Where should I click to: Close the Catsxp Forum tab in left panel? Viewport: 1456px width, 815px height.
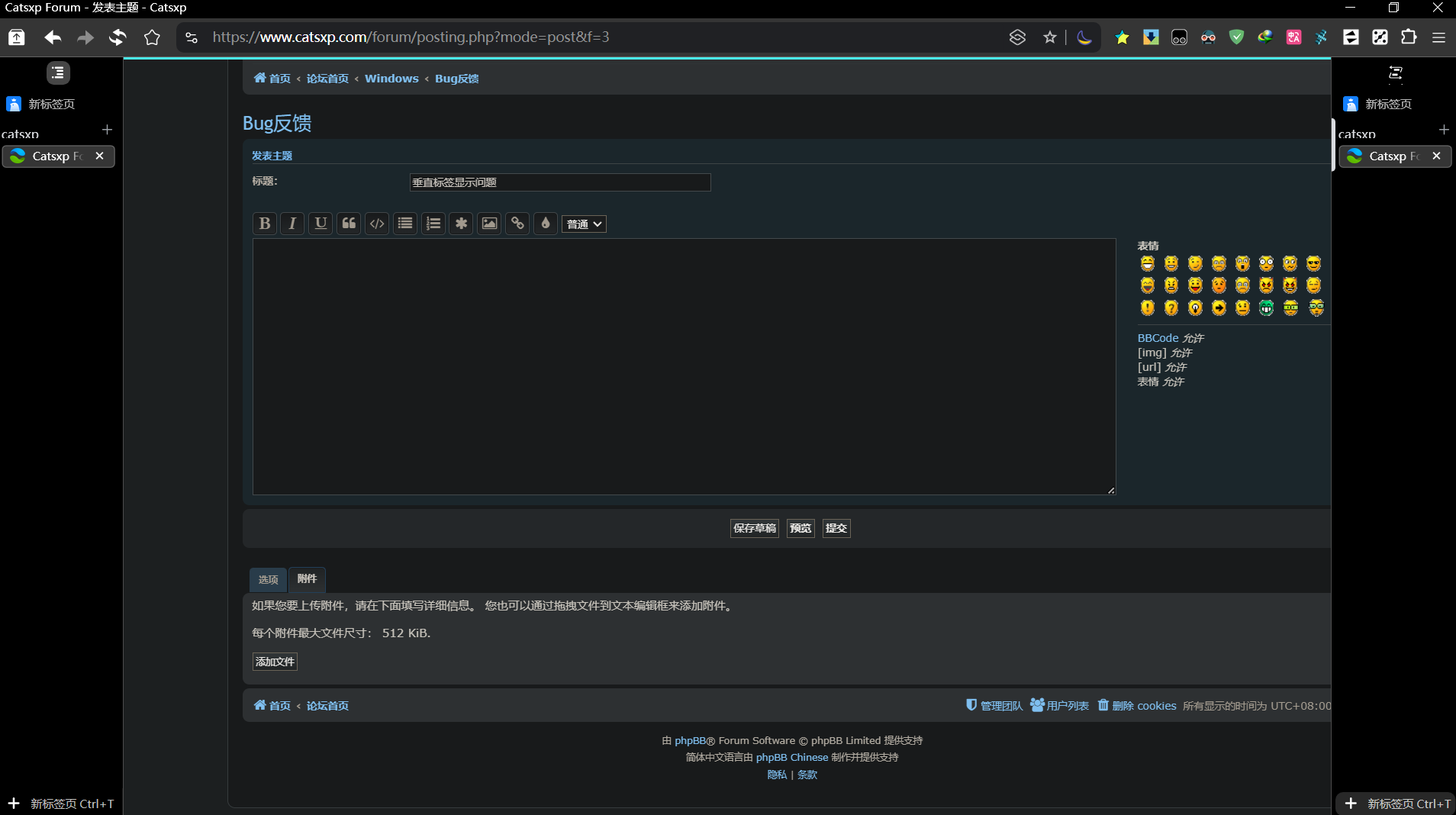pyautogui.click(x=99, y=156)
